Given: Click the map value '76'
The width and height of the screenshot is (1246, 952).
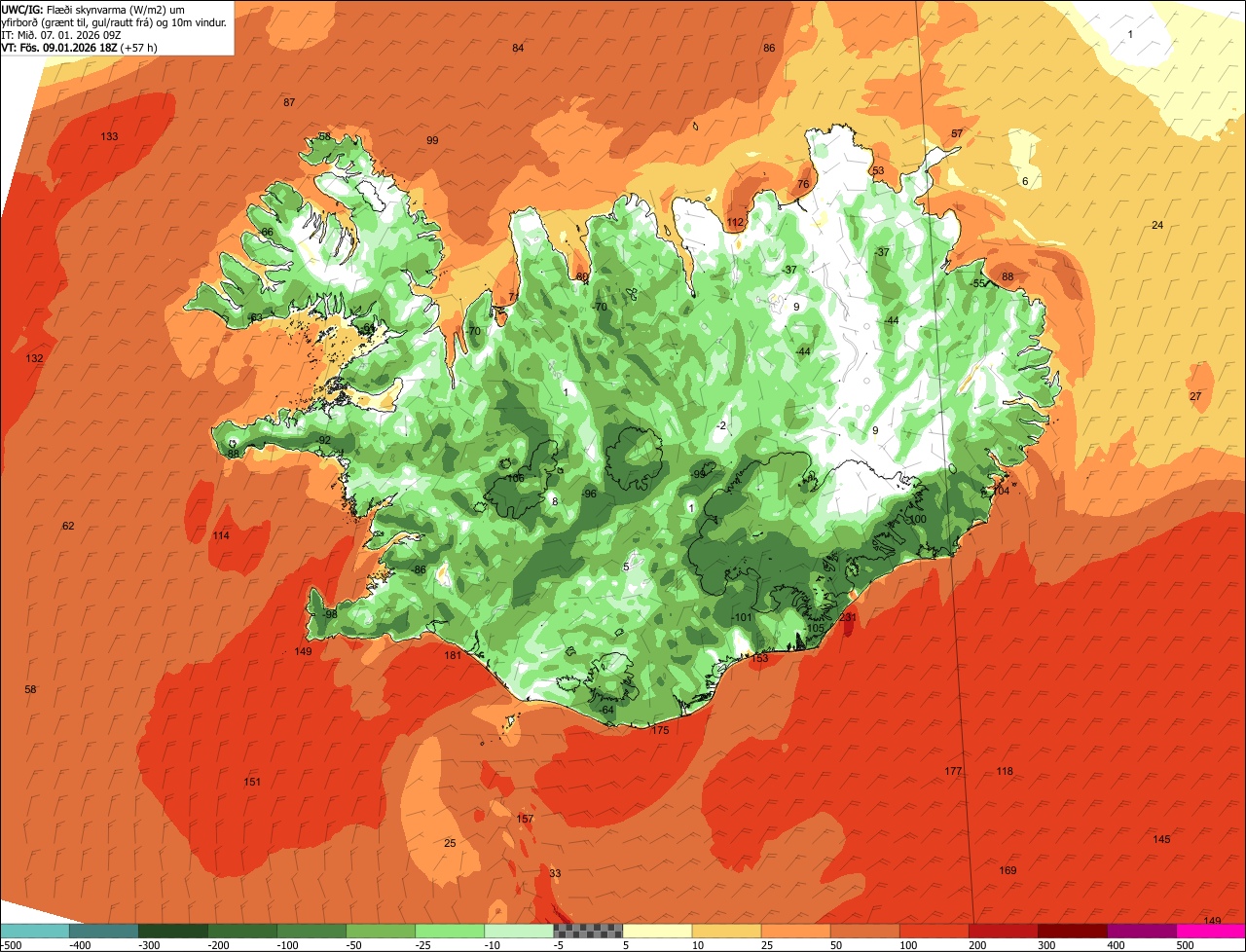Looking at the screenshot, I should [x=803, y=185].
